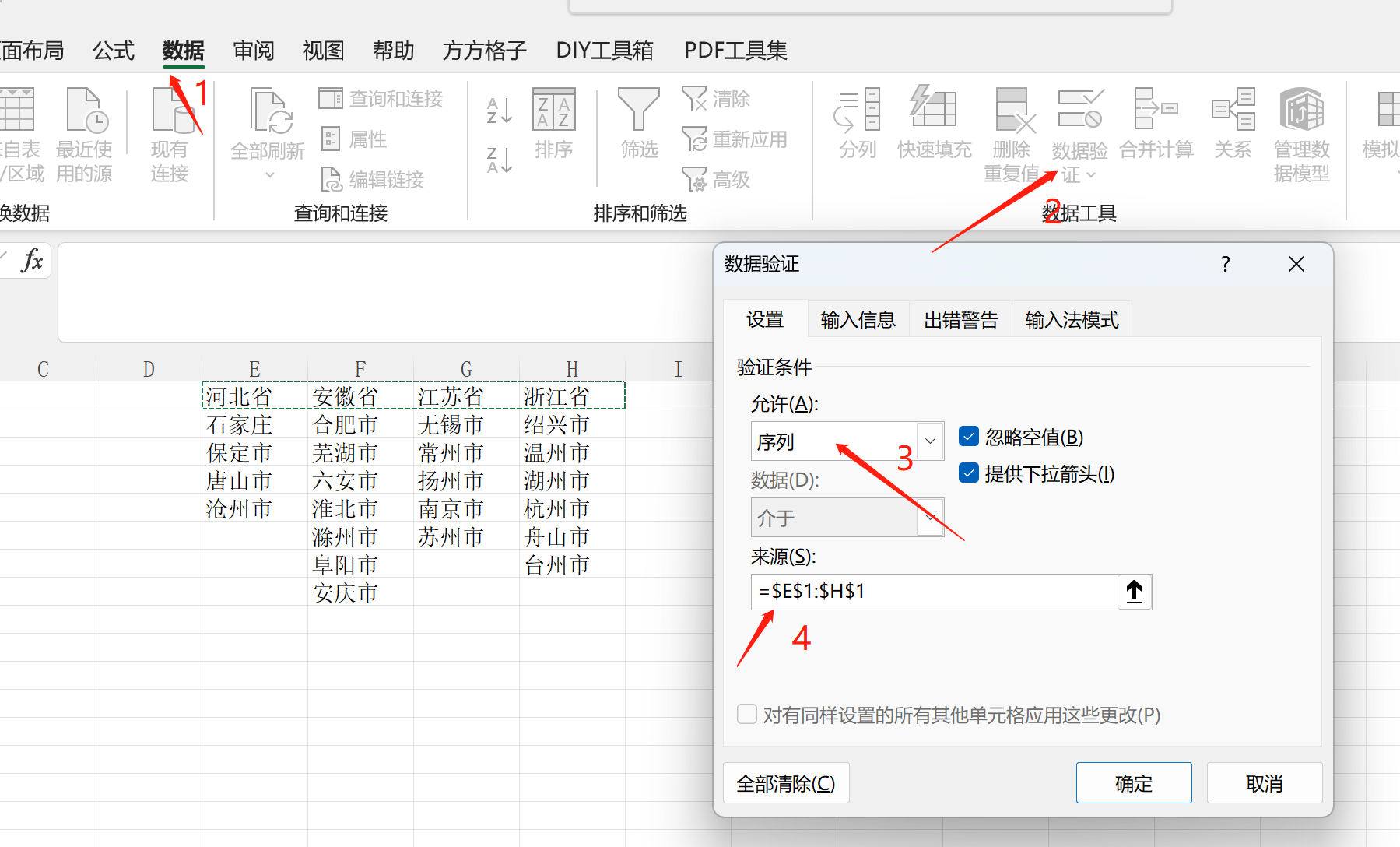
Task: Click the Data Validation (数据验证) icon
Action: (x=1081, y=108)
